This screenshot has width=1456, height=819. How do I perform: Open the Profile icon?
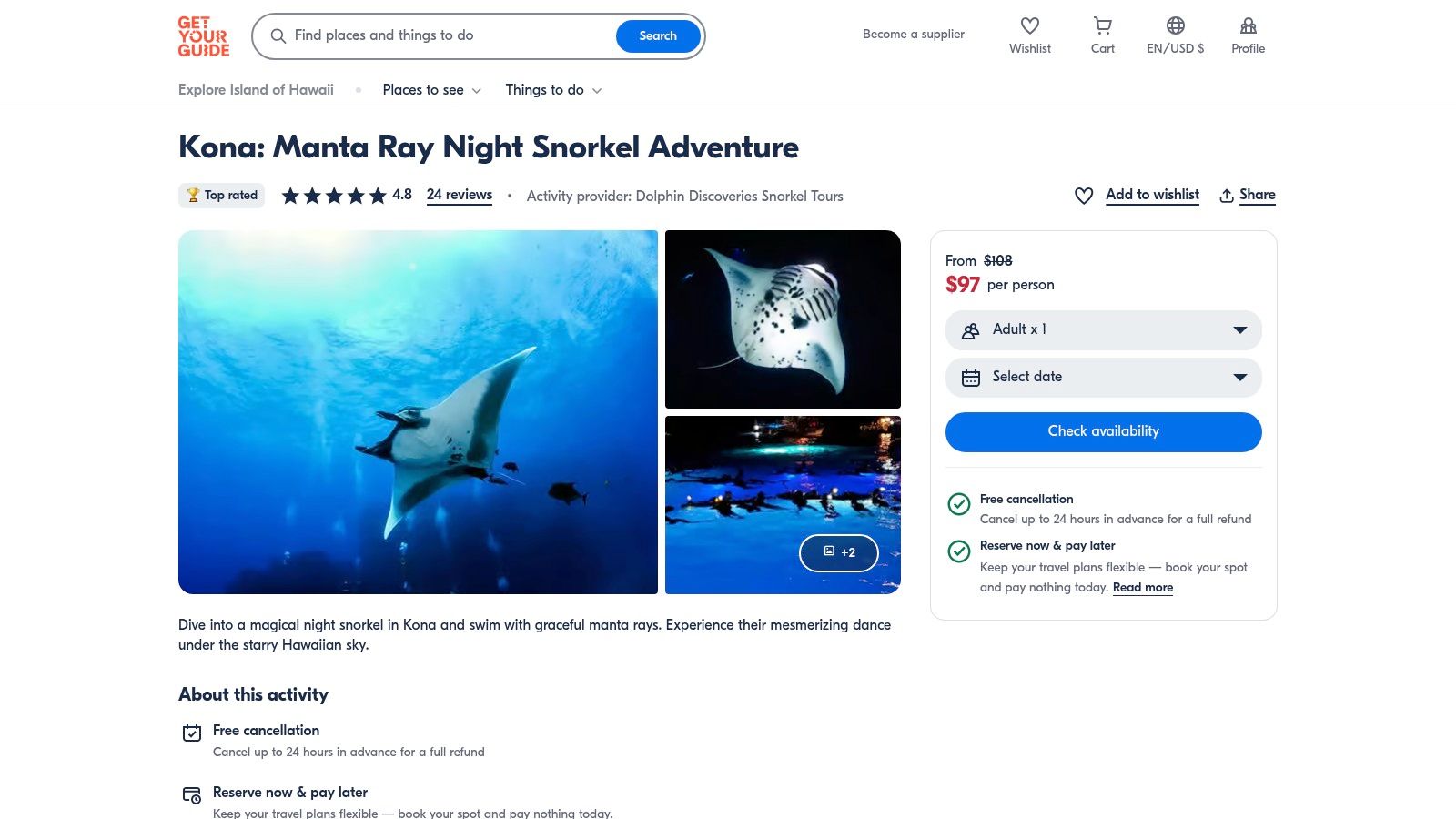coord(1248,26)
